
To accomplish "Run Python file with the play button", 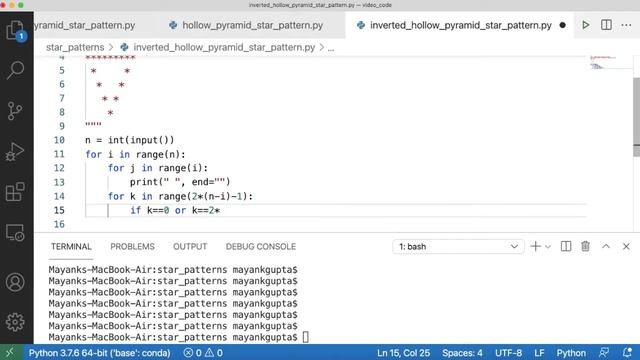I will [x=586, y=25].
